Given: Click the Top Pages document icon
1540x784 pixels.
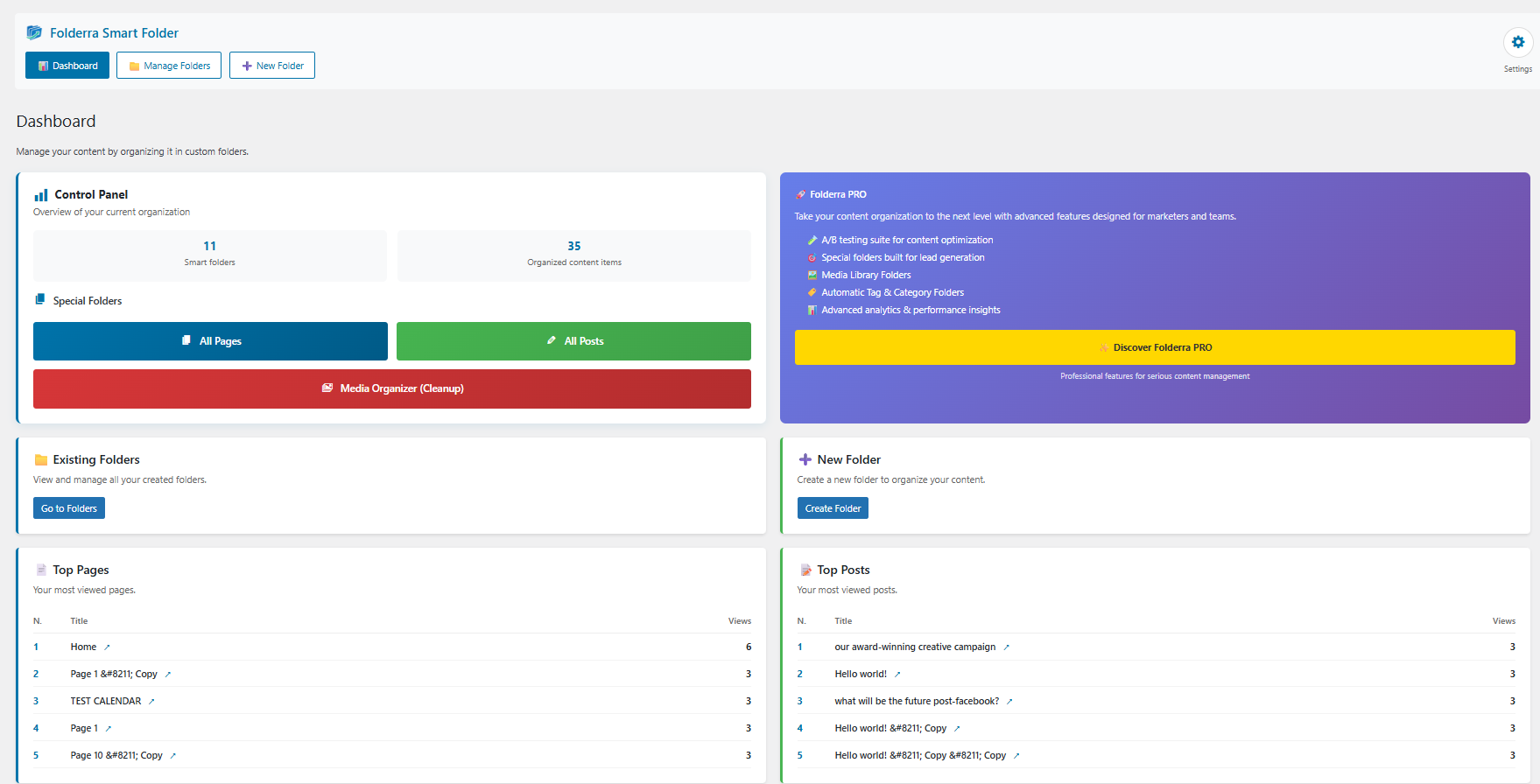Looking at the screenshot, I should pos(41,570).
